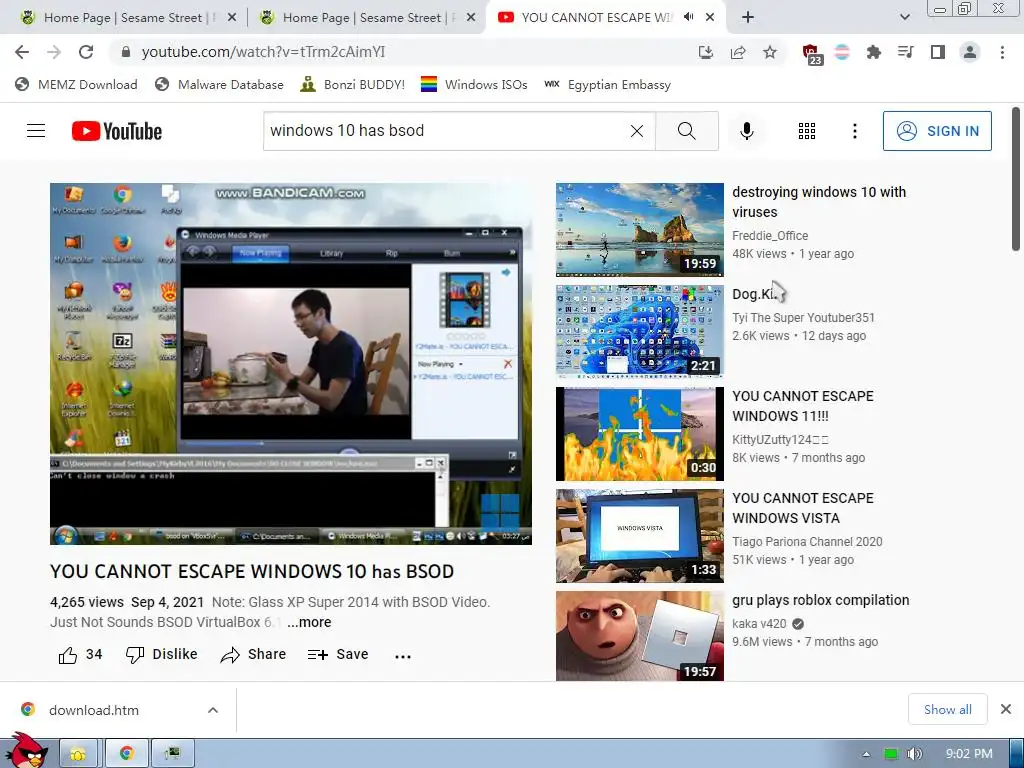Click the address bar URL
Image resolution: width=1024 pixels, height=768 pixels.
263,52
